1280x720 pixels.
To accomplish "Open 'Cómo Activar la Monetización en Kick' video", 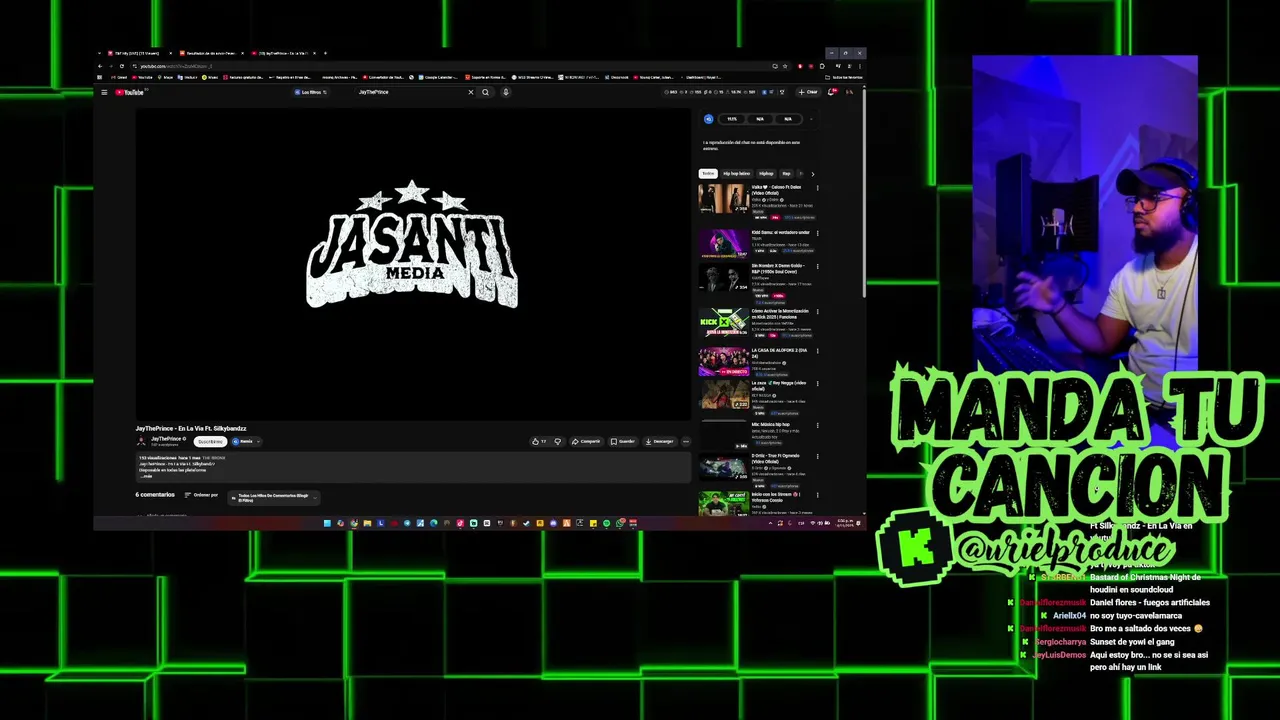I will click(x=723, y=322).
